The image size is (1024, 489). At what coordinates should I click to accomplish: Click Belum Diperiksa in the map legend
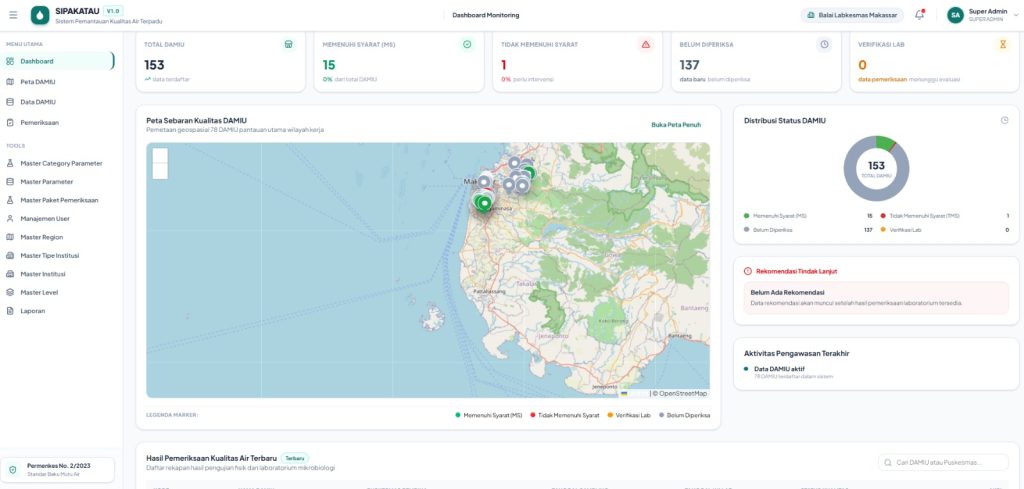pos(684,415)
